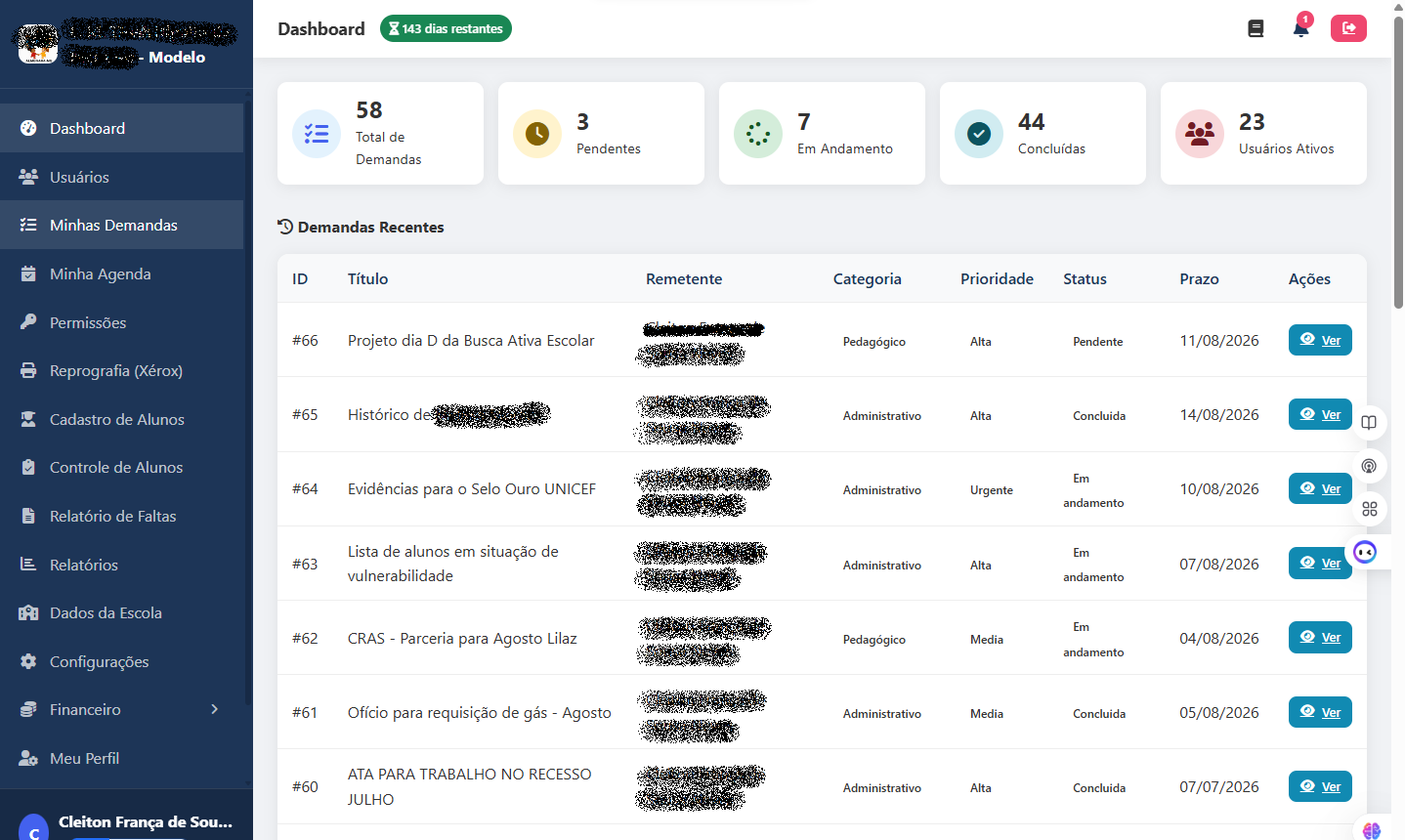The width and height of the screenshot is (1405, 840).
Task: View demand #64 with the Ver button
Action: click(x=1320, y=488)
